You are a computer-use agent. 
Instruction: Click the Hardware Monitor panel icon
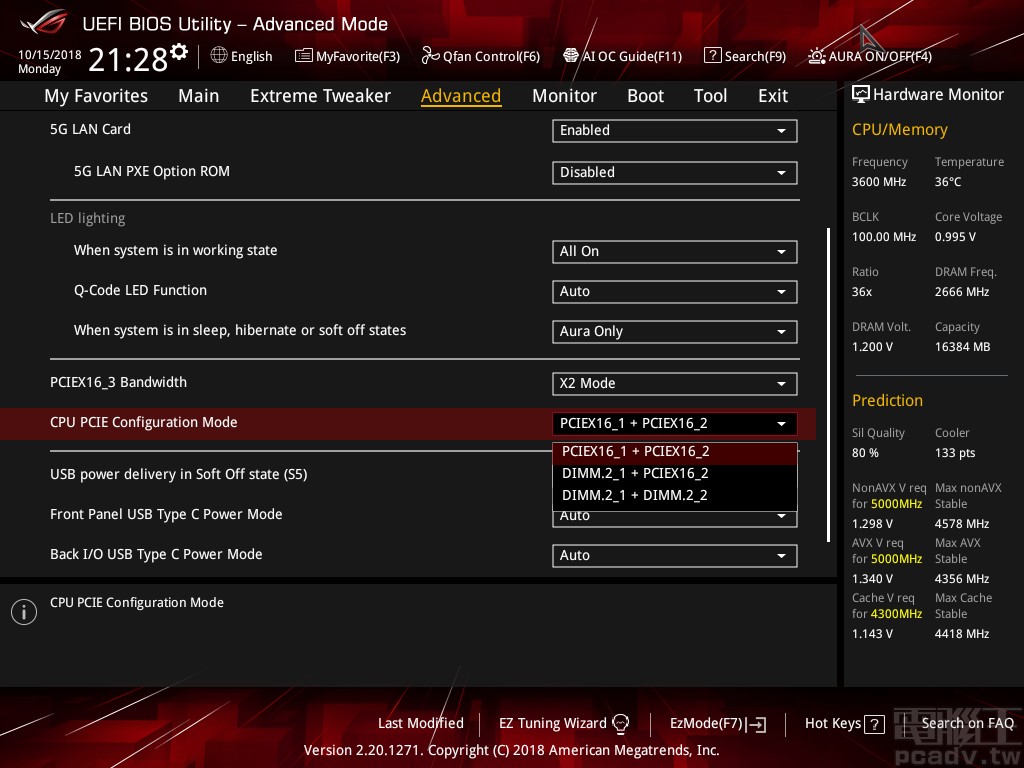pos(861,94)
